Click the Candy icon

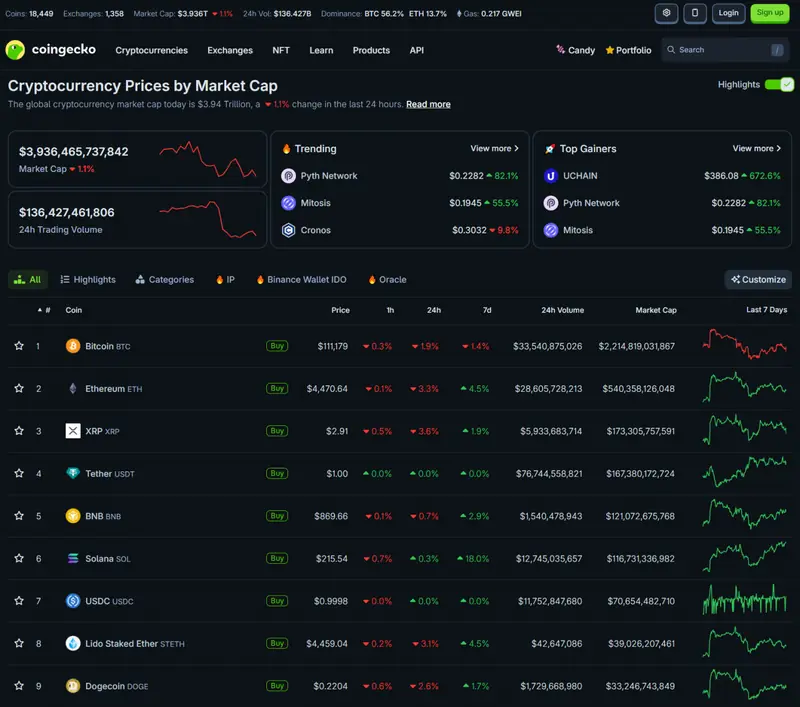(560, 49)
